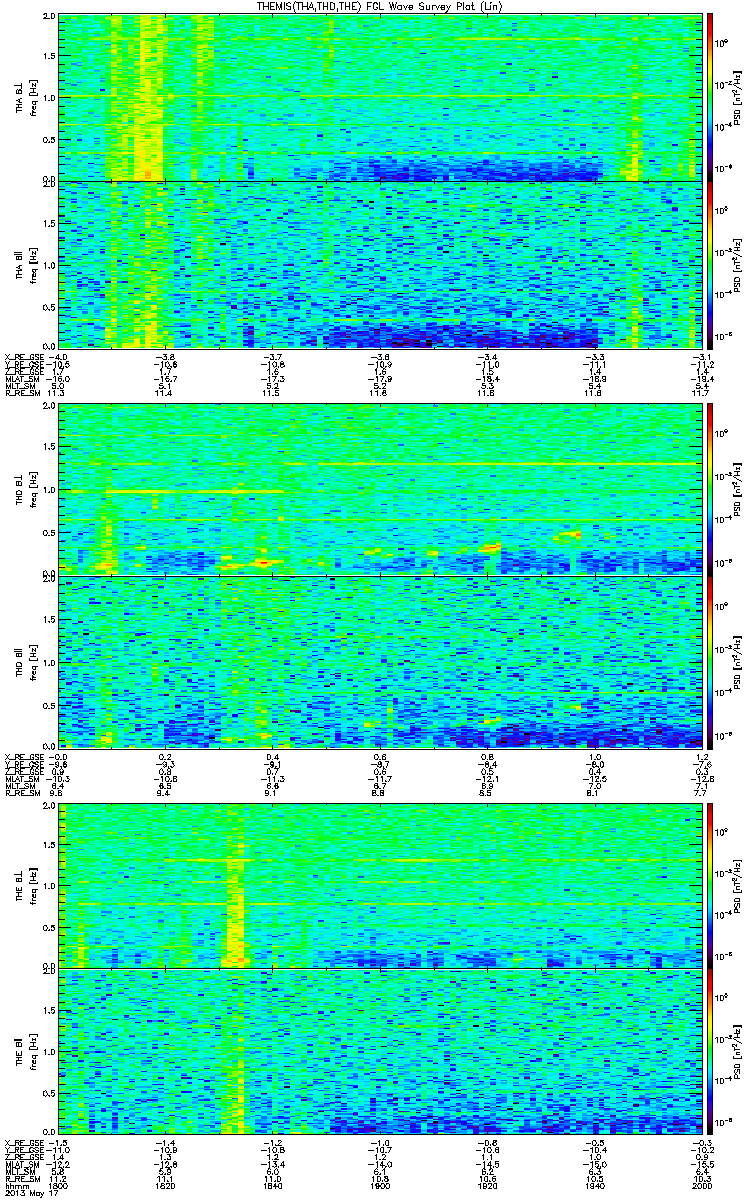Click the PSD label beside THD B-parallel colorbar

pos(735,662)
